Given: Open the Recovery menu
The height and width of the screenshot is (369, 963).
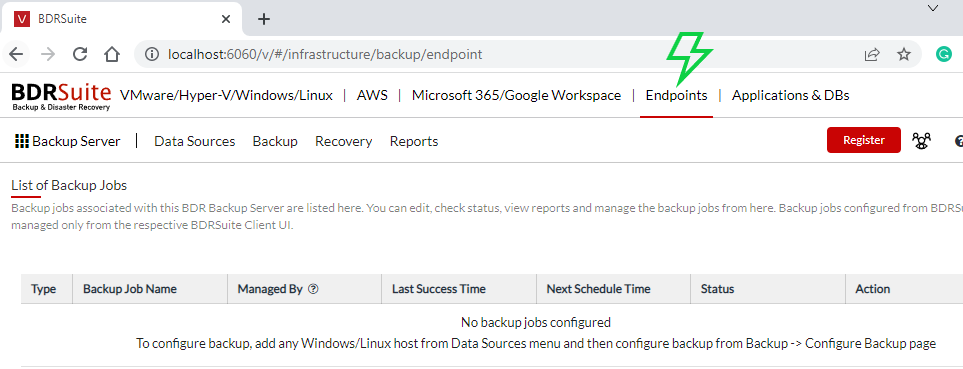Looking at the screenshot, I should pyautogui.click(x=343, y=141).
